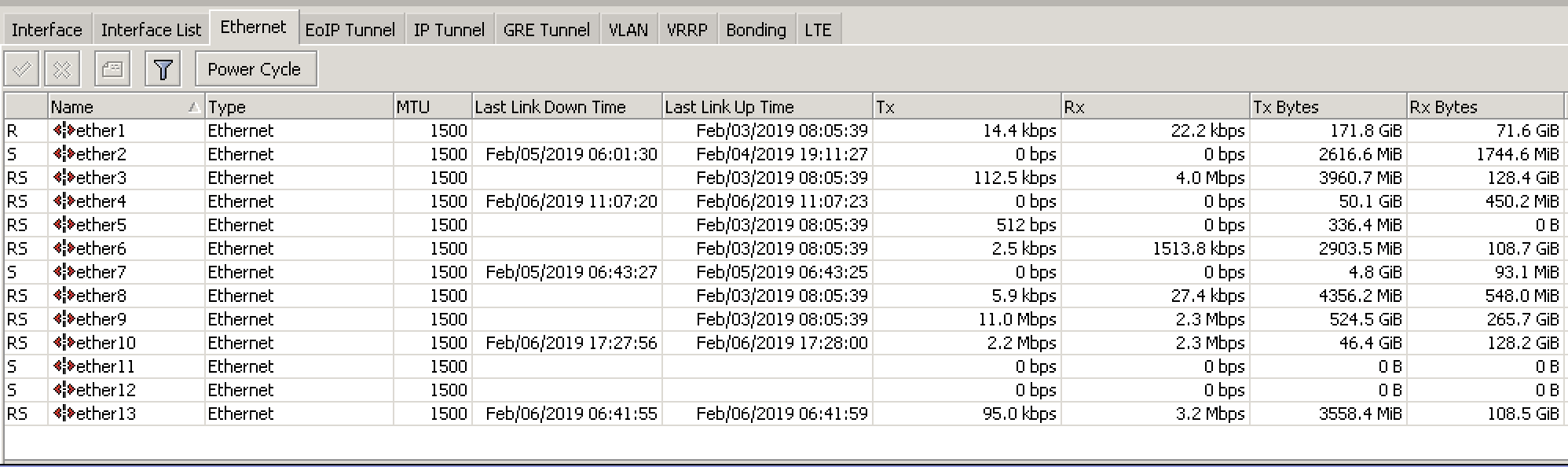Open the VLAN tab
The image size is (1568, 467).
628,30
